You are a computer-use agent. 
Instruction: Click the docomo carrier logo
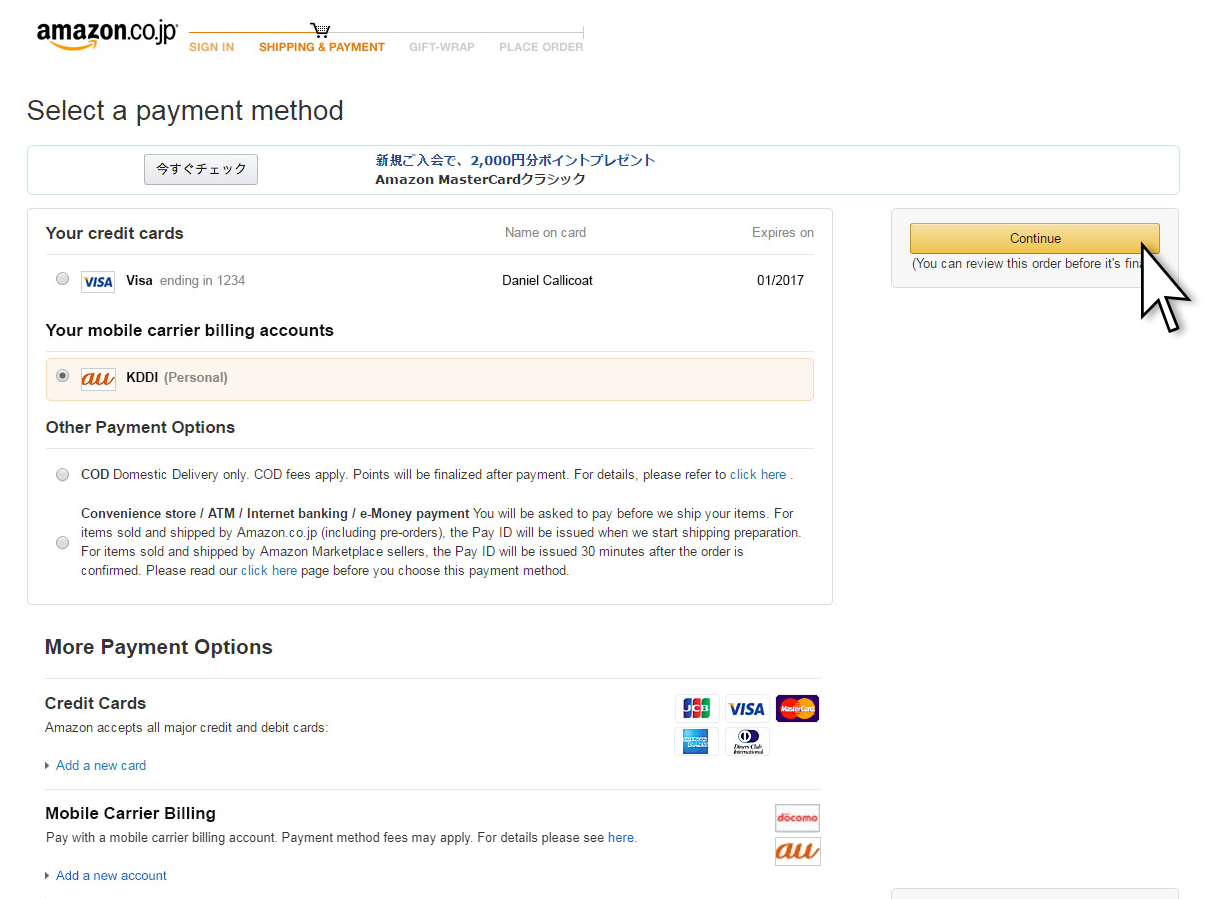coord(797,818)
